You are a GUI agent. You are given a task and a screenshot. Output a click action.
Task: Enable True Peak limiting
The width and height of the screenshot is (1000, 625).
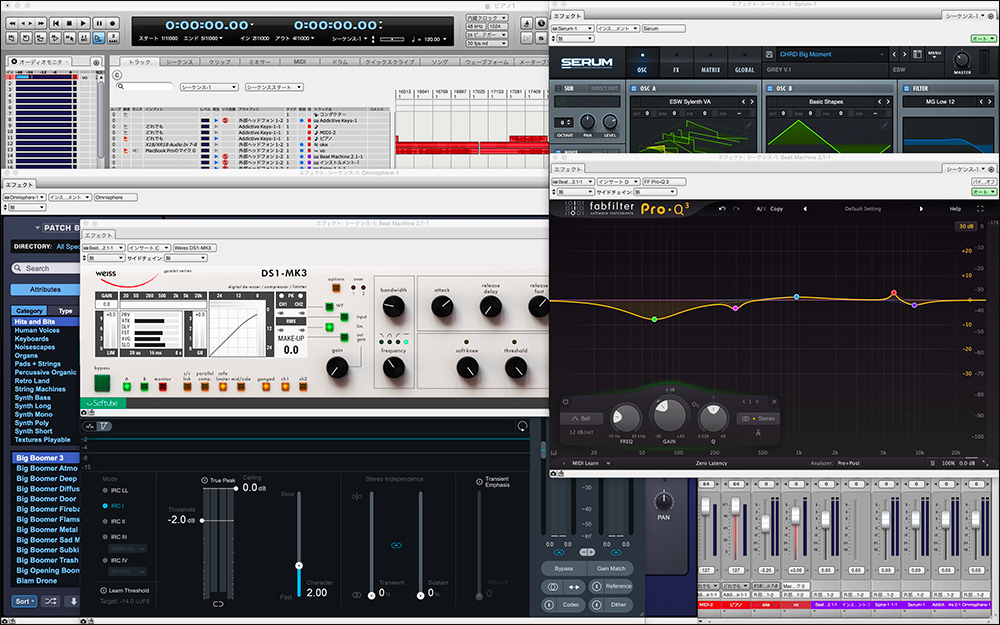click(x=219, y=480)
